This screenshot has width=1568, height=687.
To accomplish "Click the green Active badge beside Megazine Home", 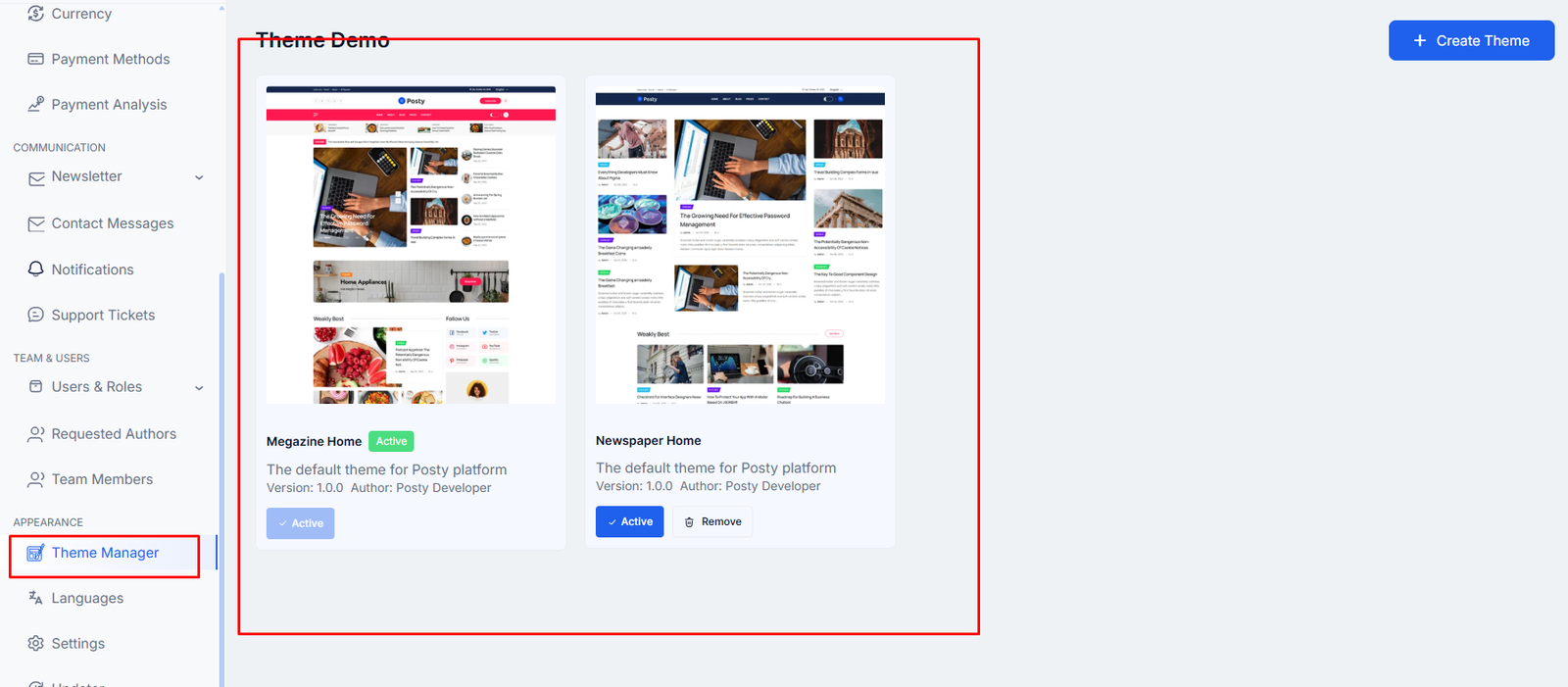I will tap(391, 441).
